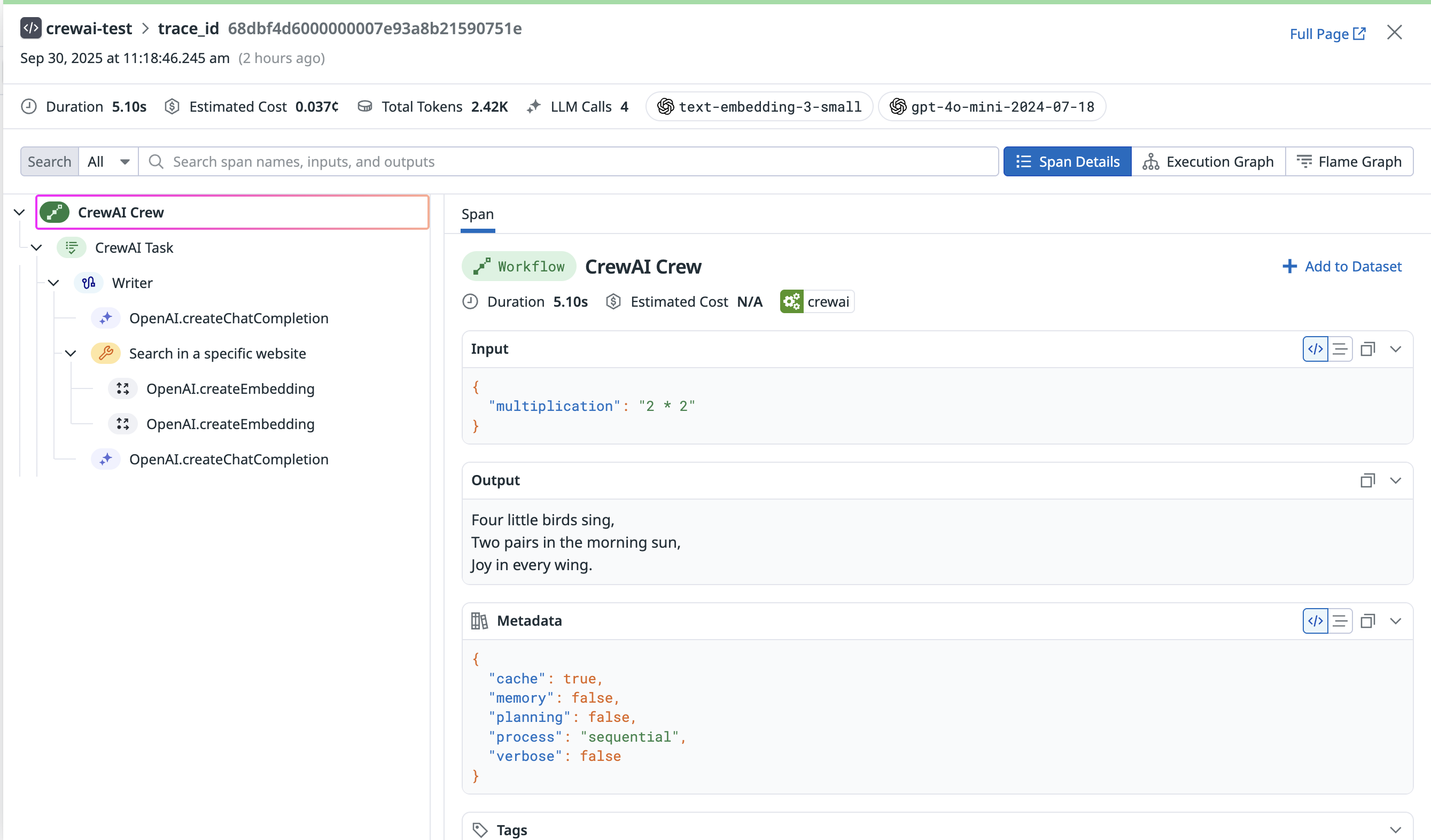Image resolution: width=1431 pixels, height=840 pixels.
Task: Open the Full Page view
Action: [x=1327, y=34]
